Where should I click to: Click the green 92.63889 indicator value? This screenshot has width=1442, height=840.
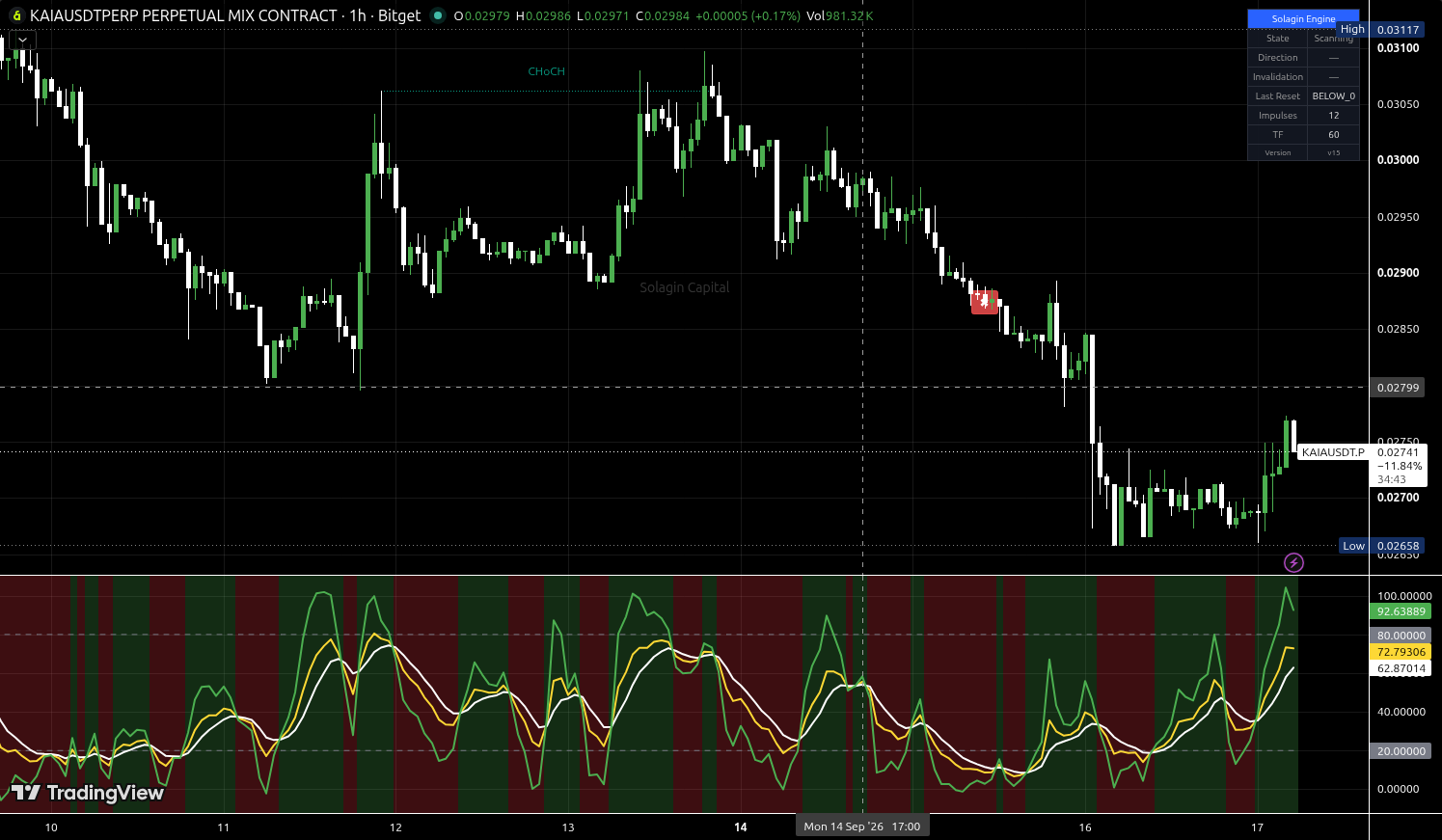point(1401,611)
